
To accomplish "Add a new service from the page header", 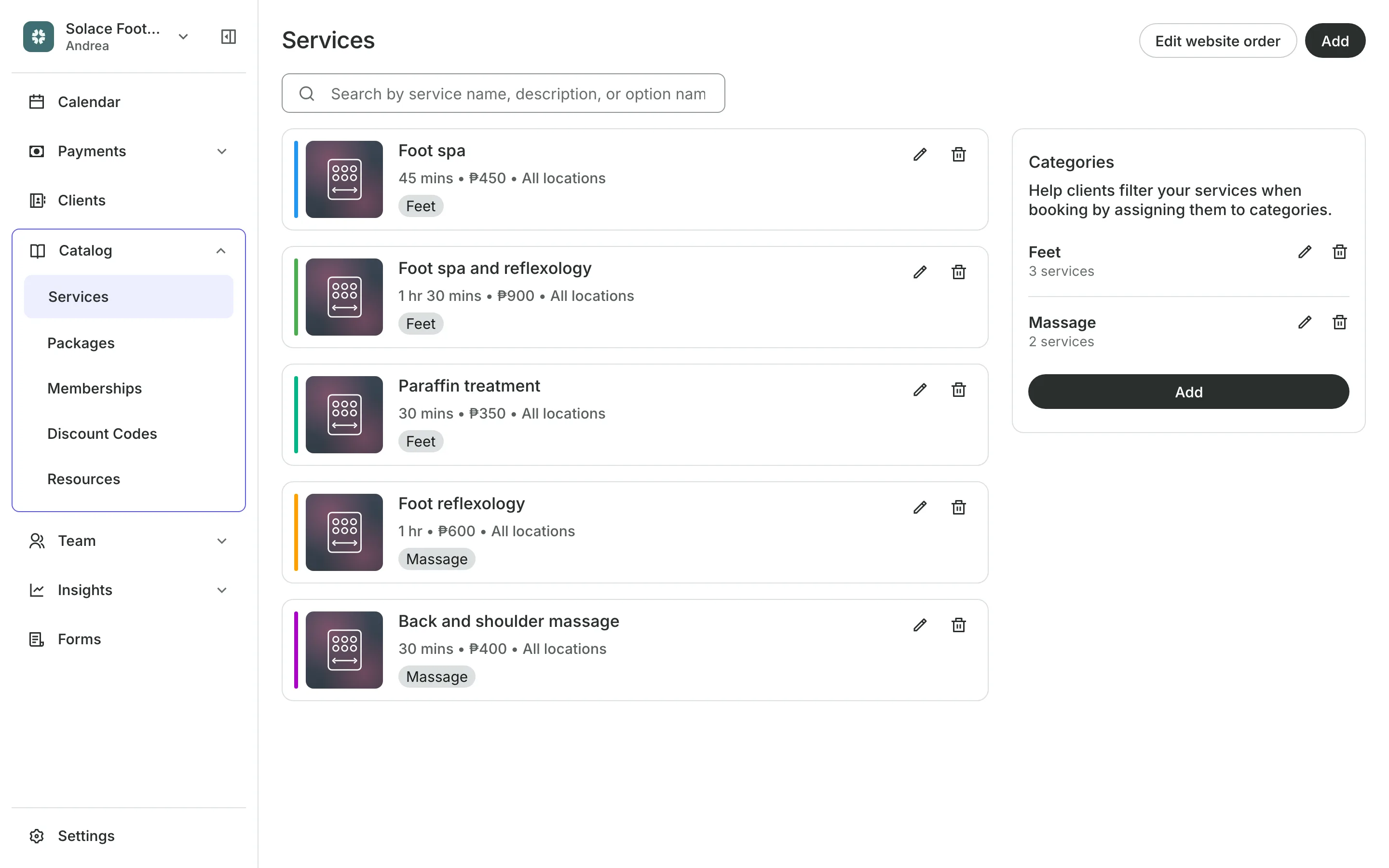I will click(1335, 41).
